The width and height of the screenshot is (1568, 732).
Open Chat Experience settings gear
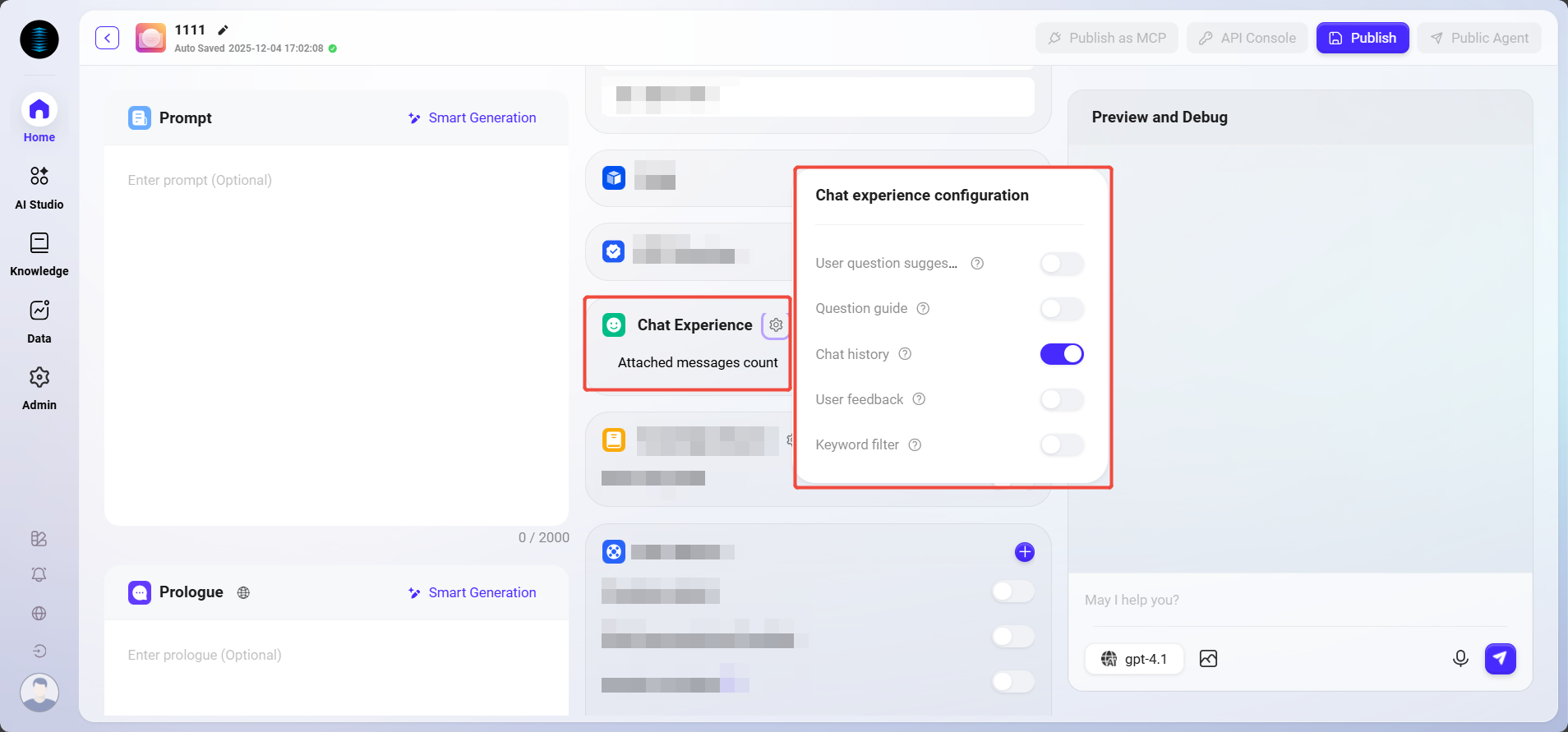pos(776,325)
